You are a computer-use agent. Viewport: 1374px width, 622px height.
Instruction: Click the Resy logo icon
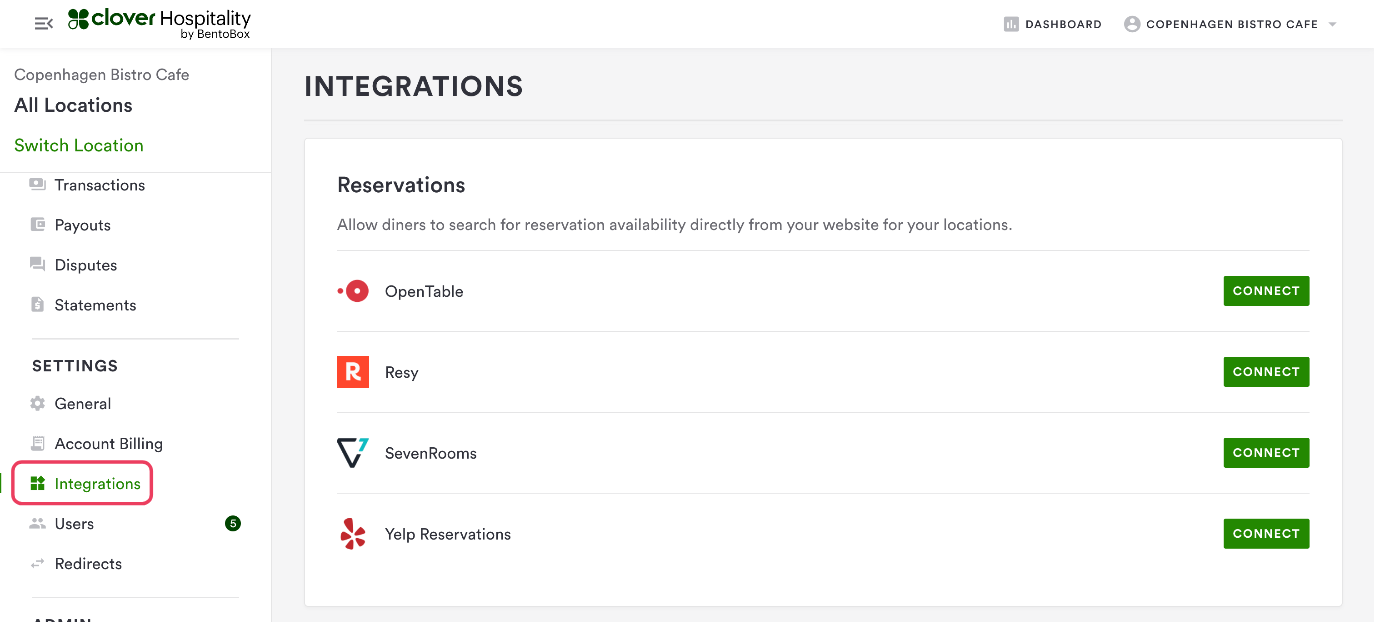(x=353, y=372)
